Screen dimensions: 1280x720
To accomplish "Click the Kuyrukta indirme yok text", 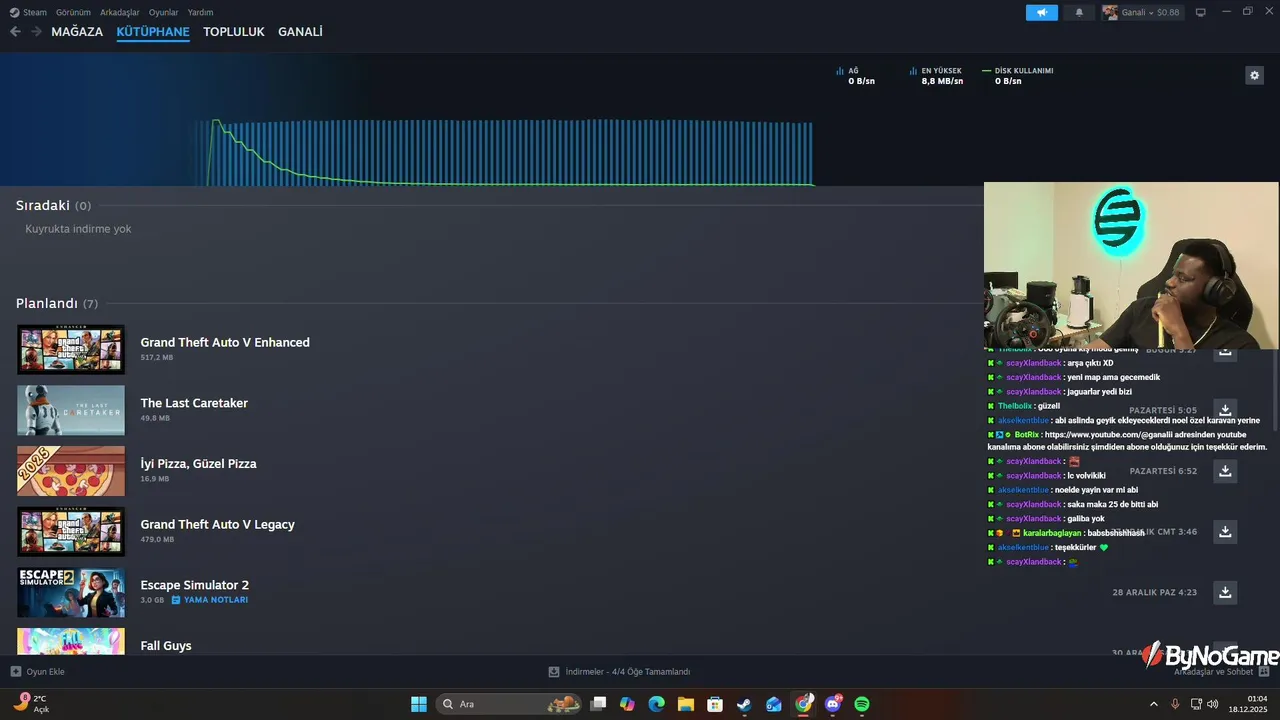I will (x=78, y=229).
